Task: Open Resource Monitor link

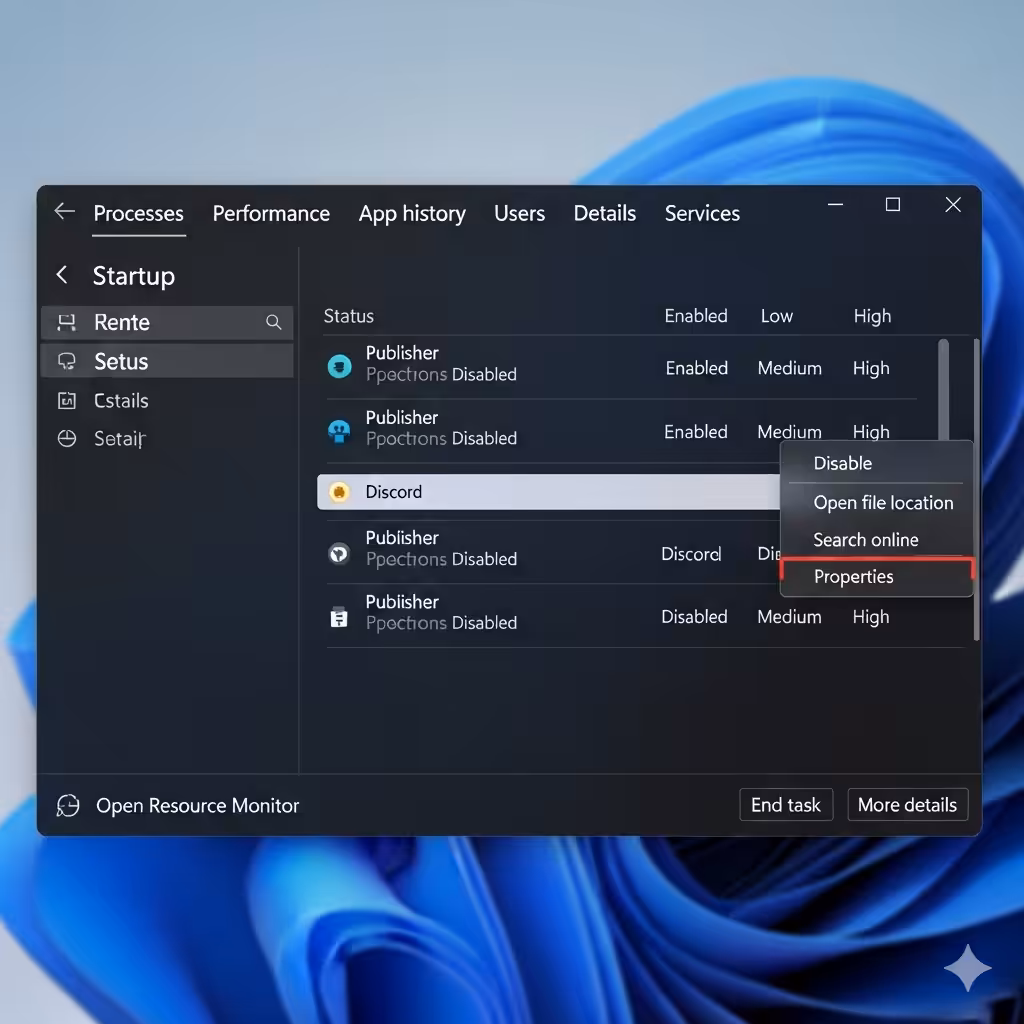Action: pos(197,805)
